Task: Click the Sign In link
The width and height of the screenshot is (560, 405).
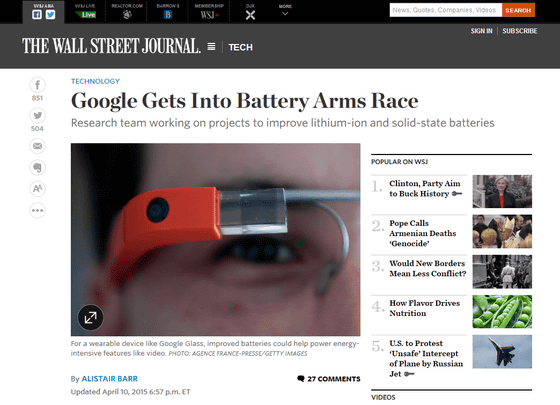Action: tap(481, 31)
